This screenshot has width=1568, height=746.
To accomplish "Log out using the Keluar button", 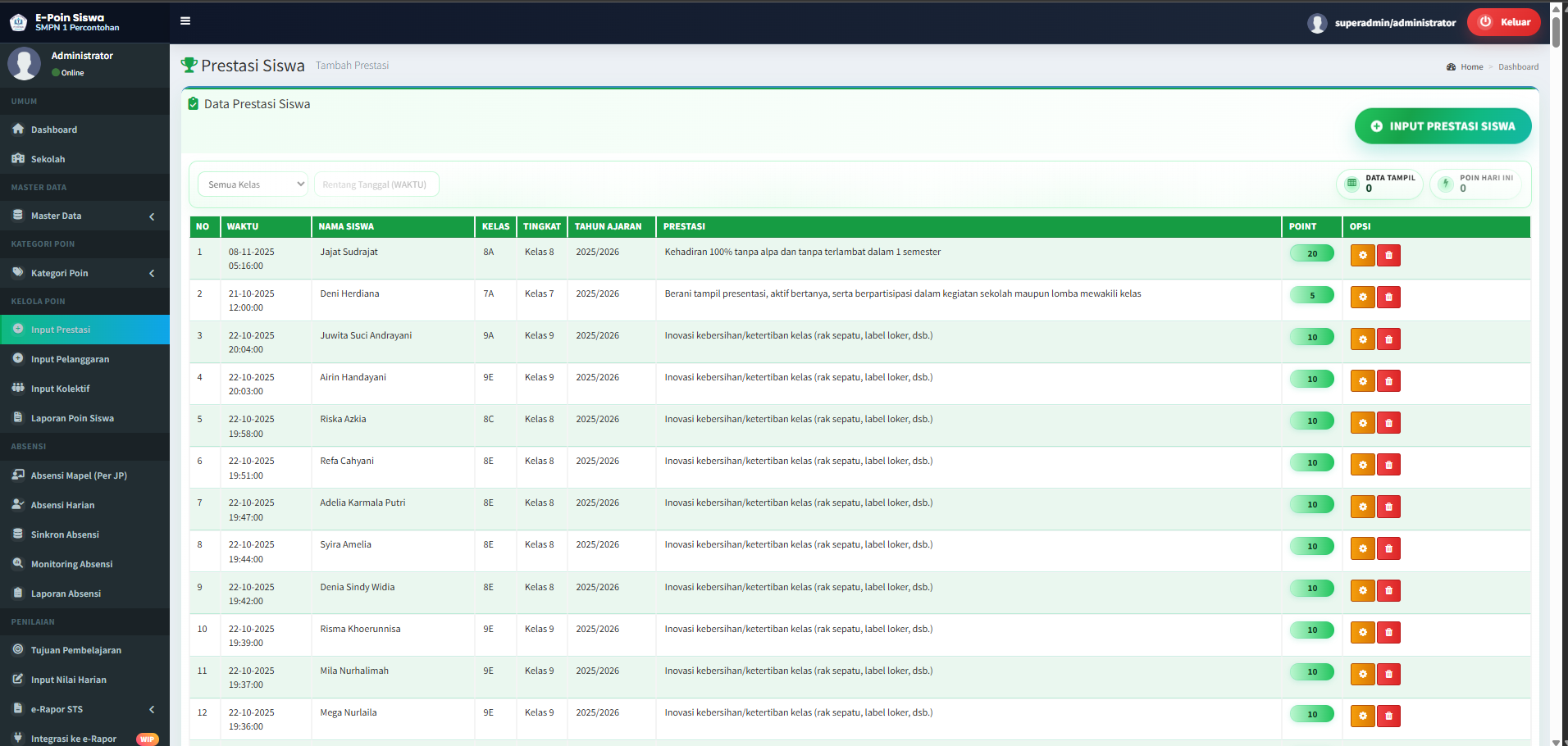I will (x=1505, y=22).
